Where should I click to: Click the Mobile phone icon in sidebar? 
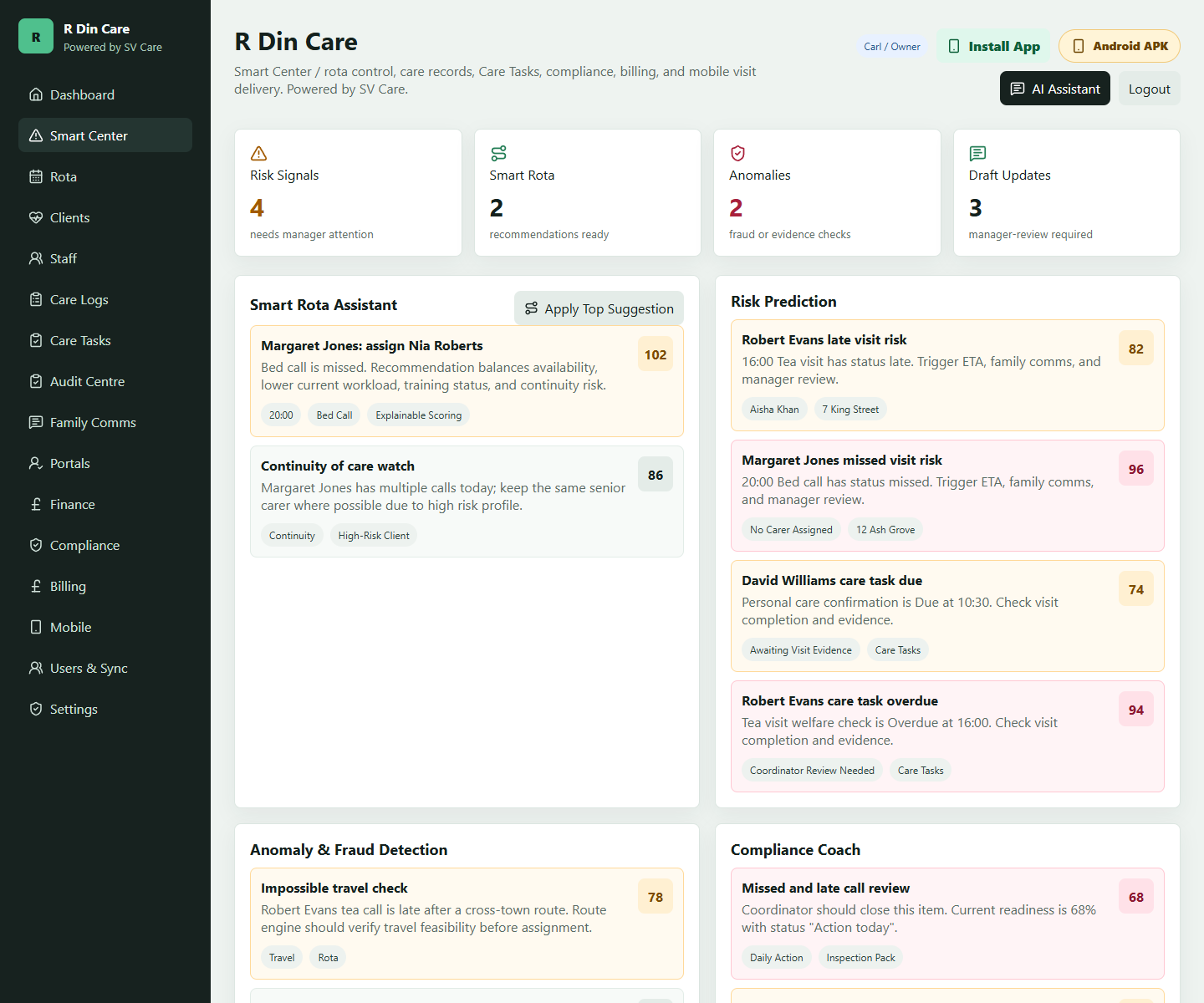[x=36, y=627]
